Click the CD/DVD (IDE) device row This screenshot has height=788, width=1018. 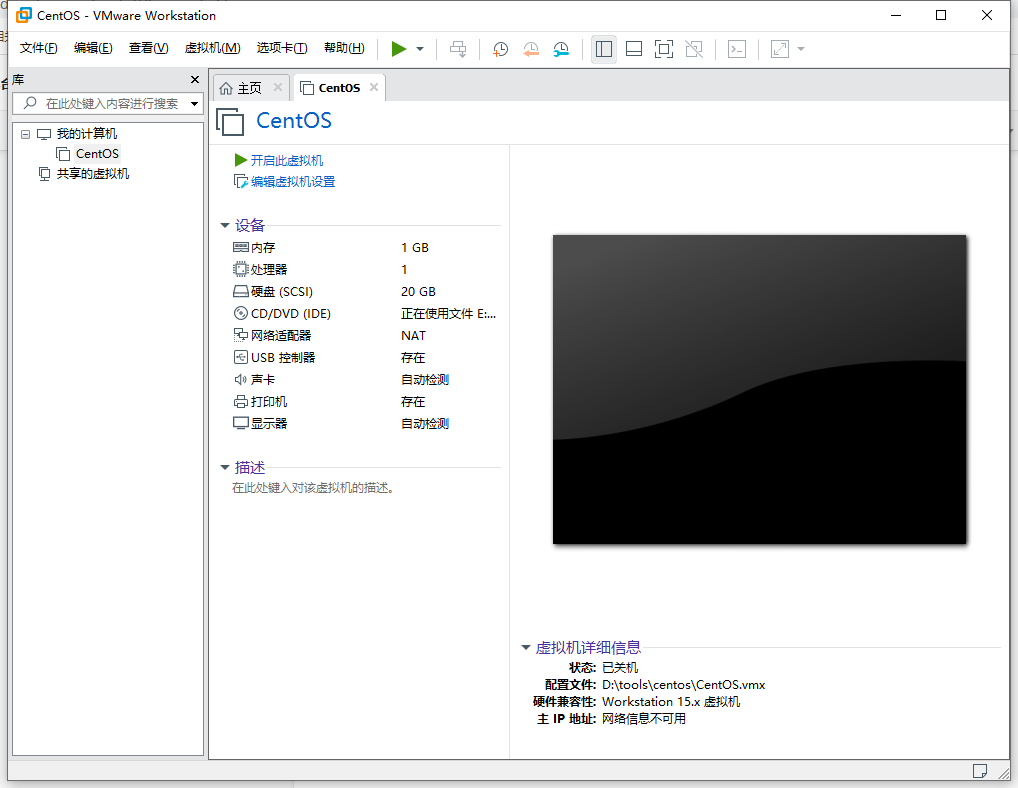pyautogui.click(x=366, y=314)
